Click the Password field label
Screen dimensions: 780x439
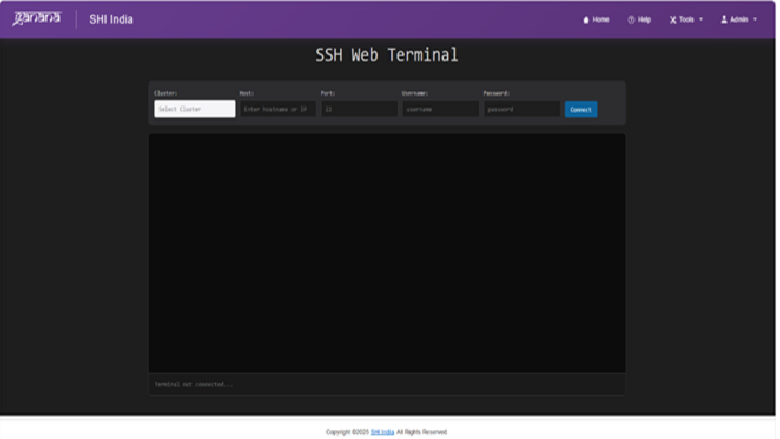[x=496, y=93]
